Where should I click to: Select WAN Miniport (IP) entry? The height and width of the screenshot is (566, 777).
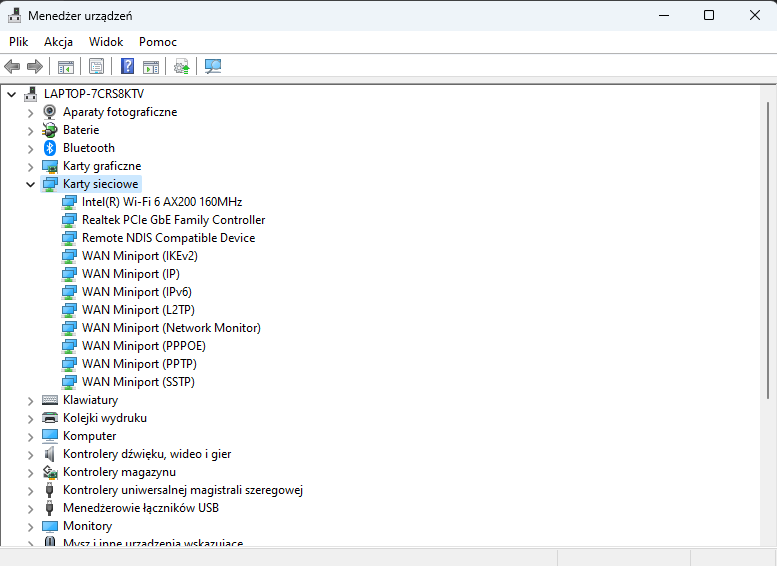pos(131,274)
